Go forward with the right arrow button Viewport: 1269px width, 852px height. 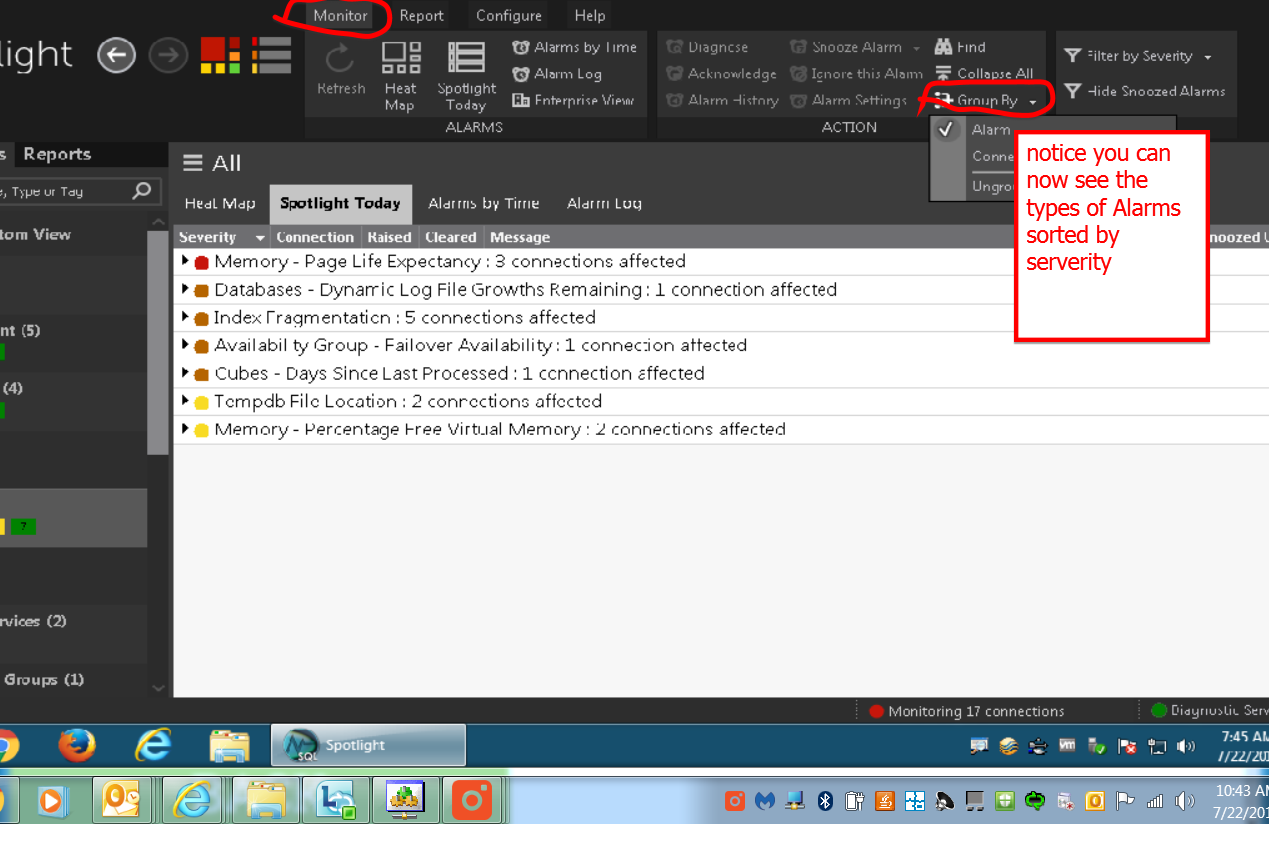tap(168, 55)
